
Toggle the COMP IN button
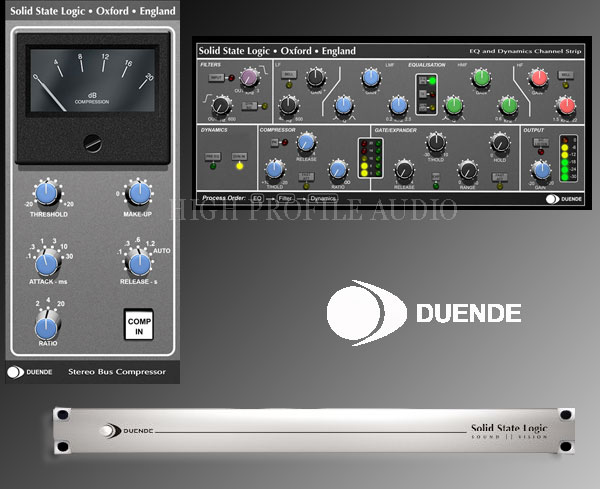139,324
